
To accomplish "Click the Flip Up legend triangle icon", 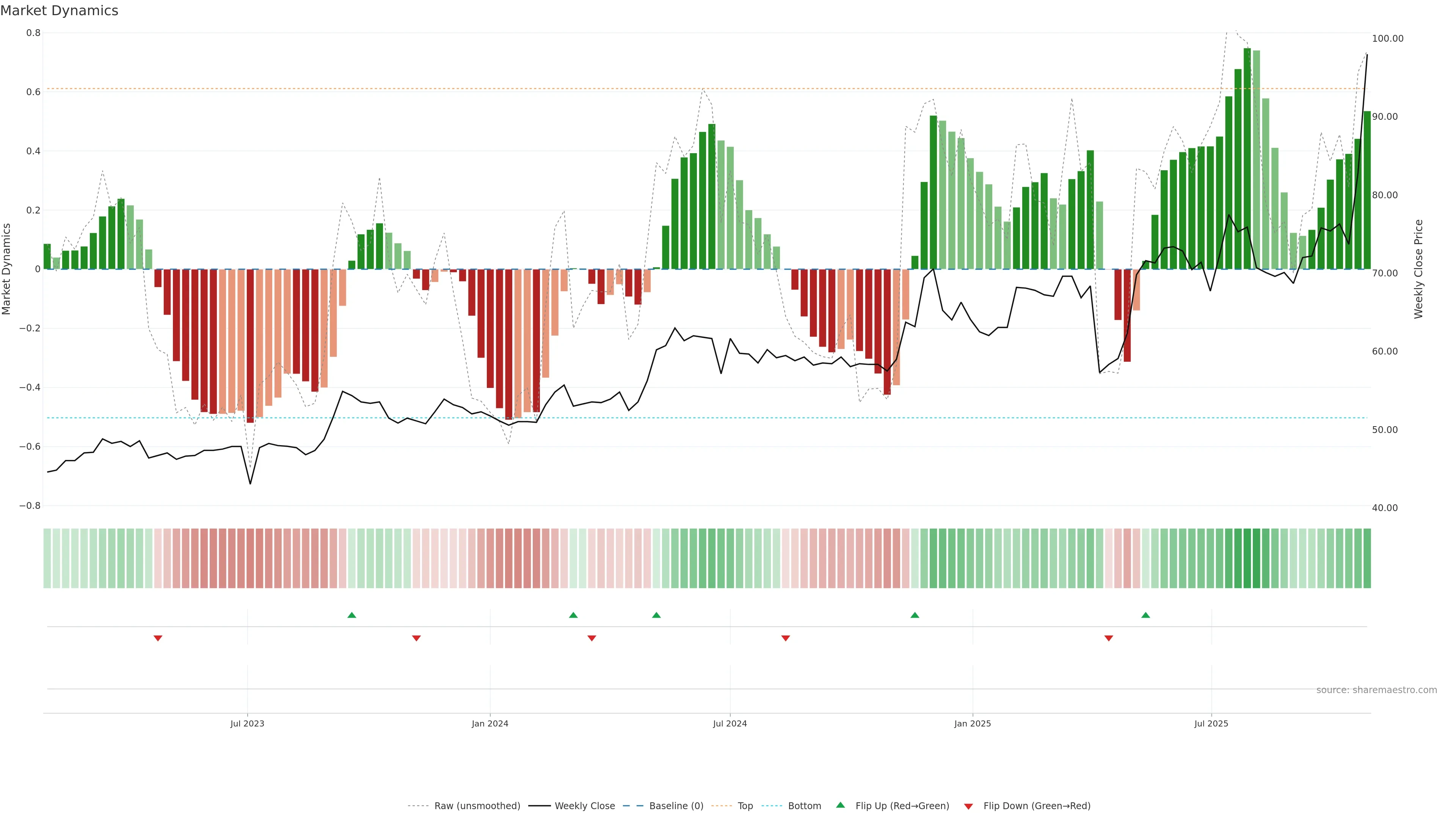I will pyautogui.click(x=841, y=805).
